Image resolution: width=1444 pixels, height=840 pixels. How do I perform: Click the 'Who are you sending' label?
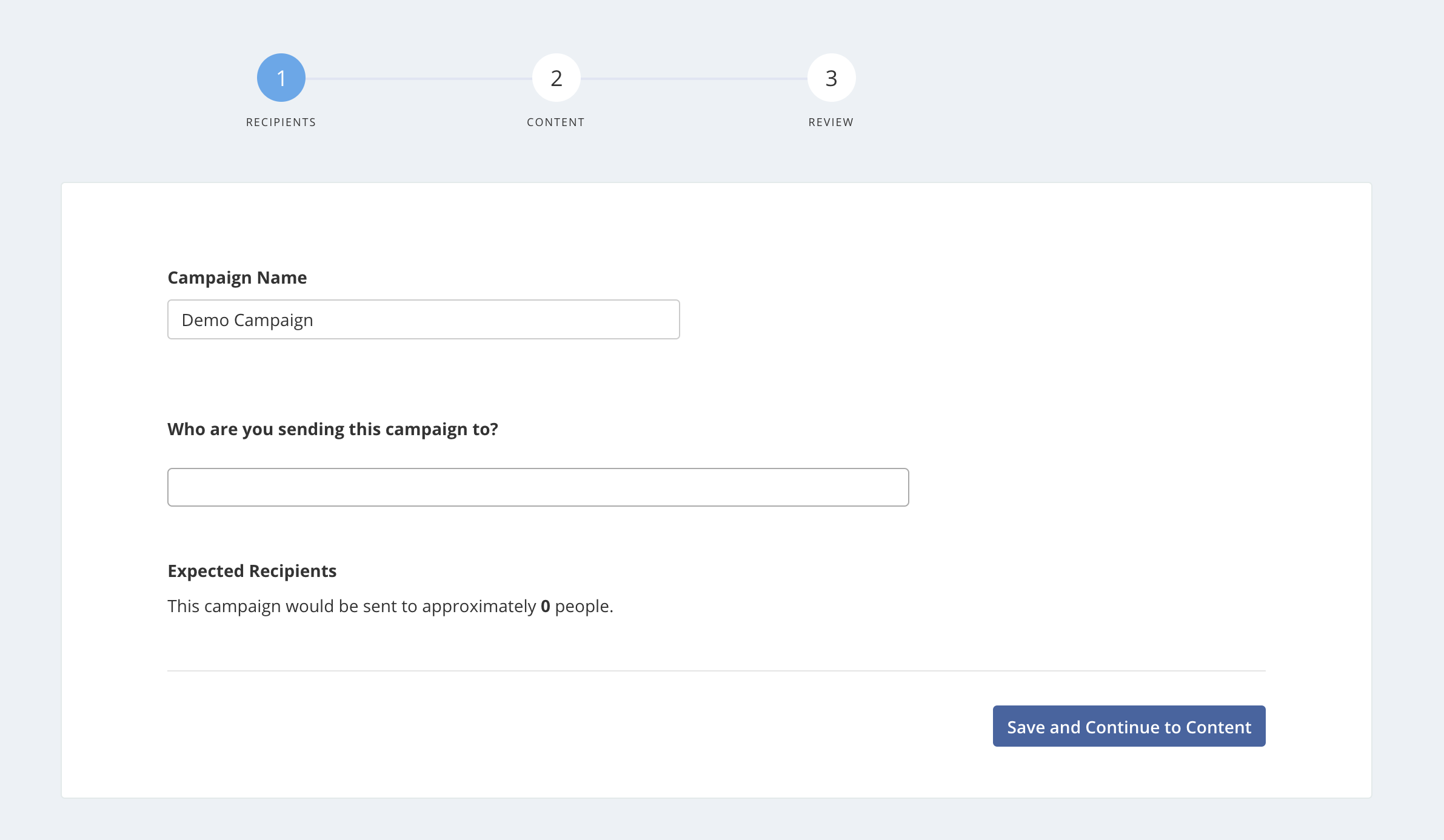332,429
